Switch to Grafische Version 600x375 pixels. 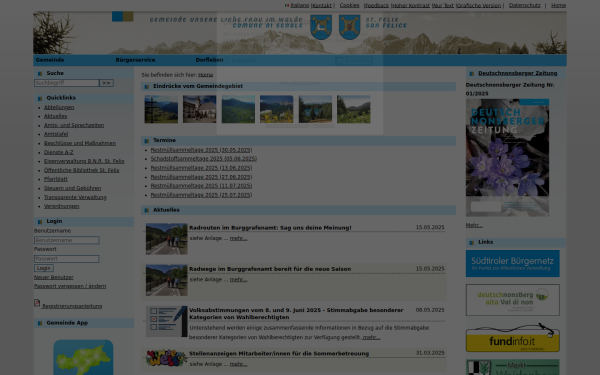pos(479,5)
